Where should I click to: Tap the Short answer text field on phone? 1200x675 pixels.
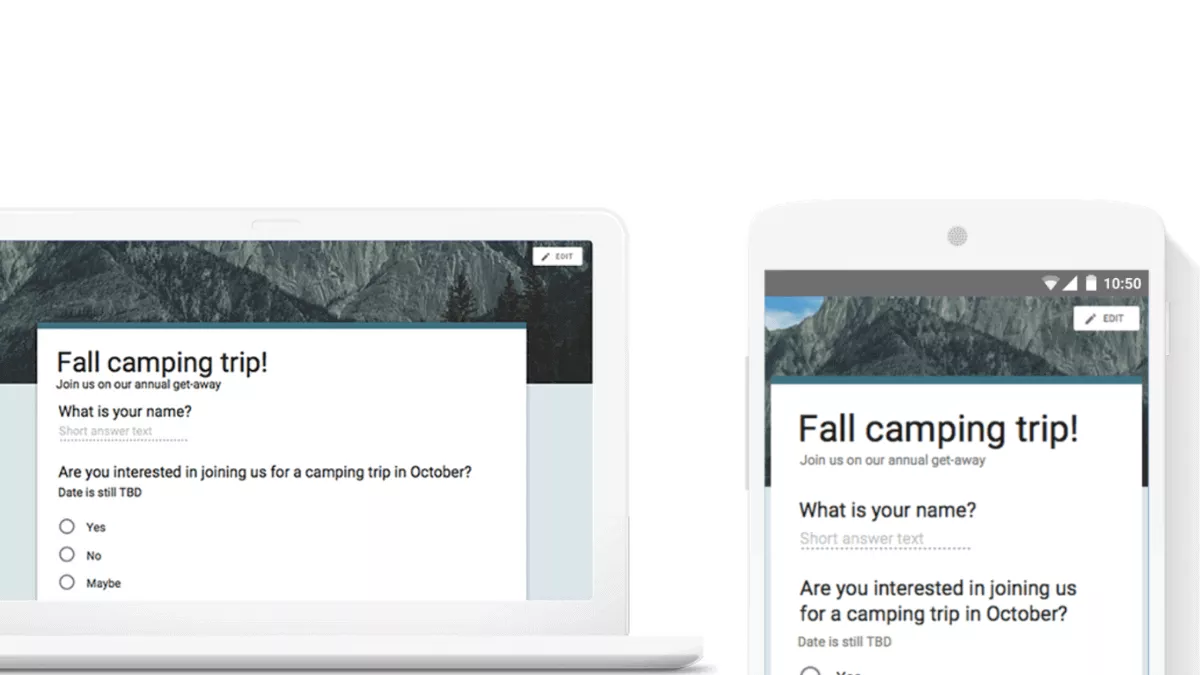coord(885,539)
